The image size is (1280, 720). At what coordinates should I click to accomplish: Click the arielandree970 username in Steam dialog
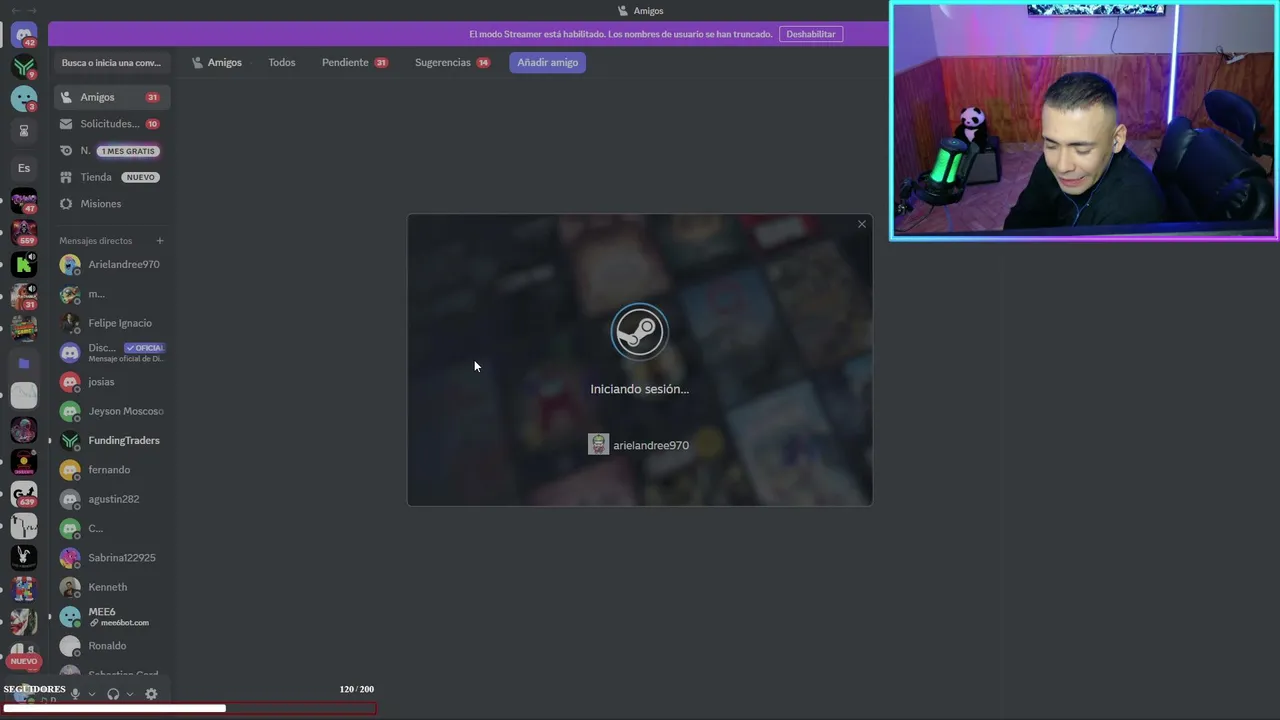coord(651,445)
